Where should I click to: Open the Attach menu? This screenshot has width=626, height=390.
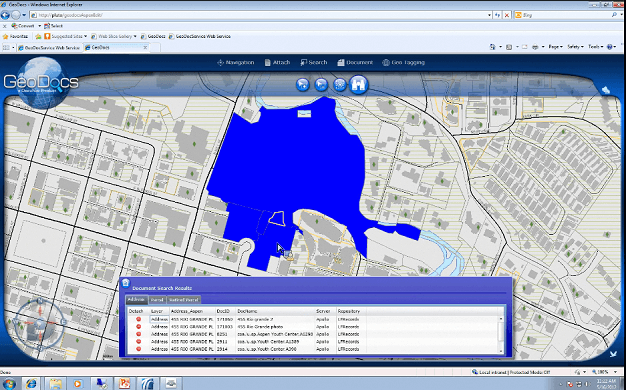click(277, 62)
